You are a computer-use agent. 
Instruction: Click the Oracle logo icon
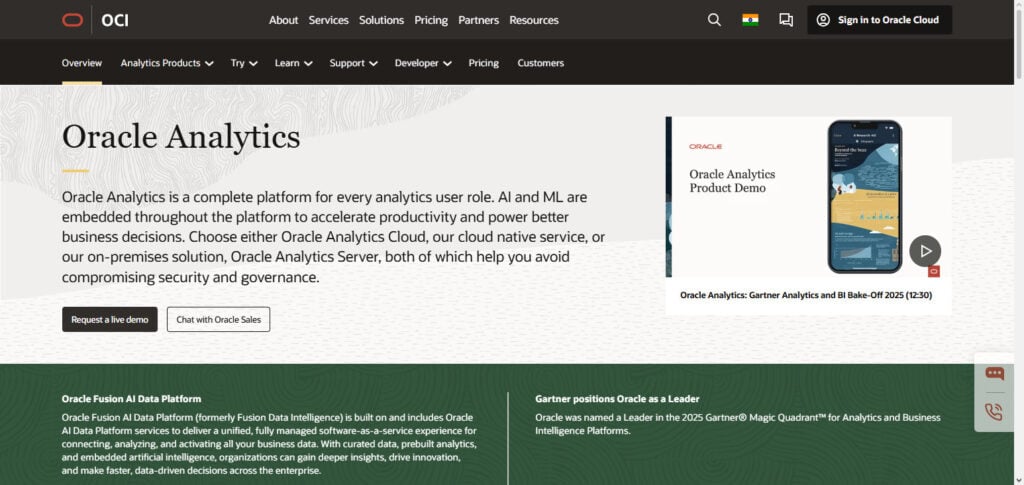coord(72,20)
